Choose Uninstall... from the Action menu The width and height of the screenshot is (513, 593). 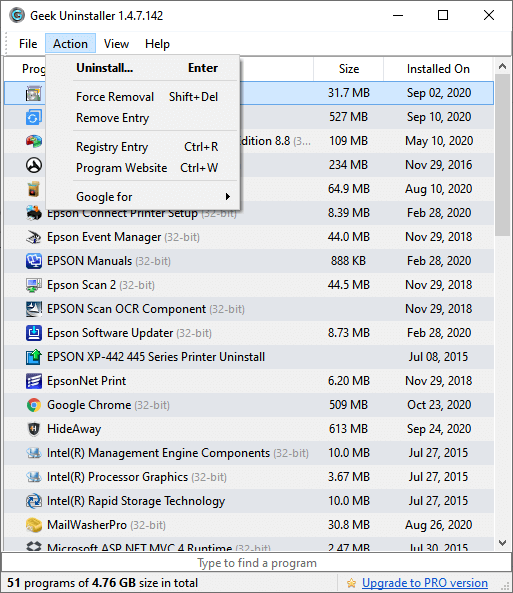click(x=143, y=68)
